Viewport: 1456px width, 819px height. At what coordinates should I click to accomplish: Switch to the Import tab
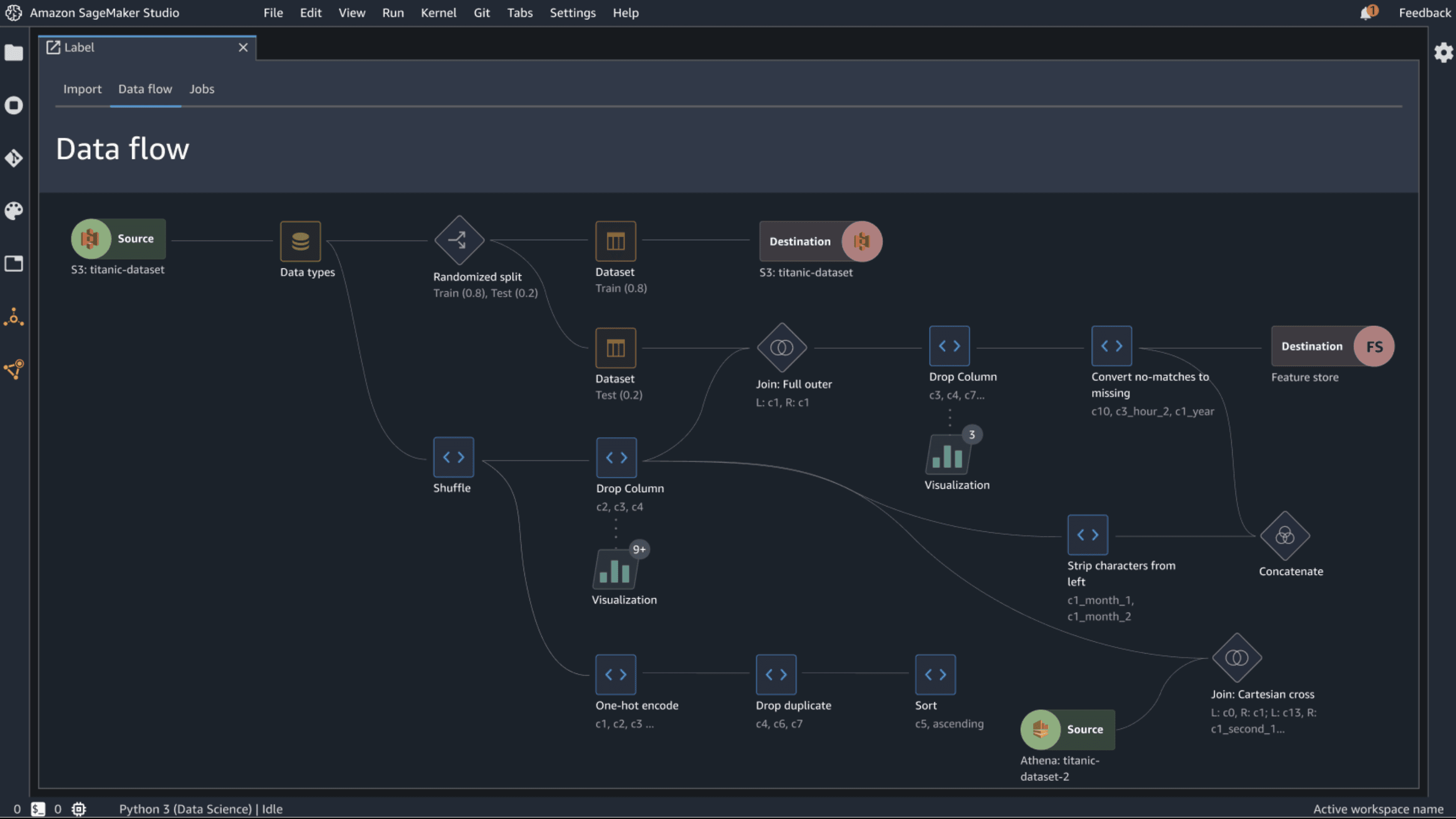[82, 89]
